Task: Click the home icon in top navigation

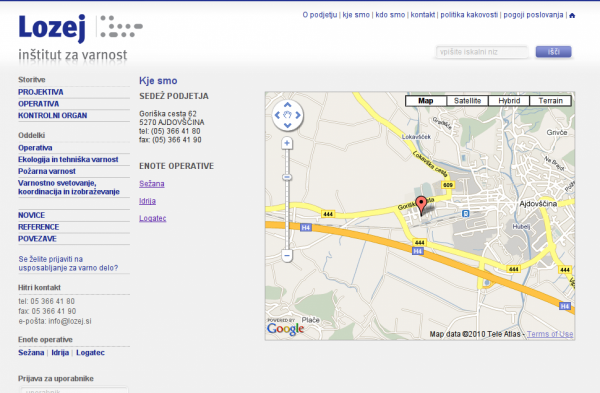Action: click(x=572, y=15)
